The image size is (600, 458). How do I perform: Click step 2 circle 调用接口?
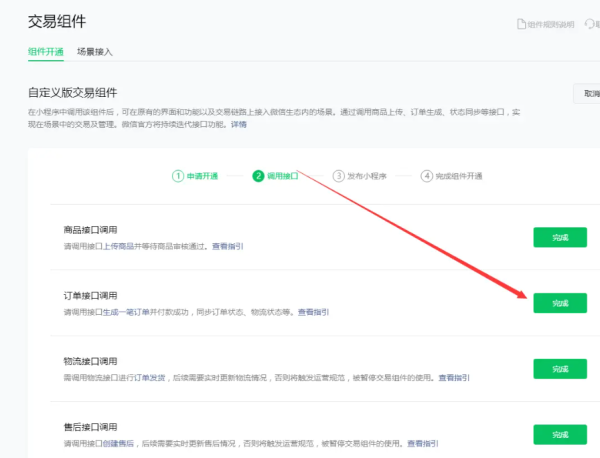(258, 176)
